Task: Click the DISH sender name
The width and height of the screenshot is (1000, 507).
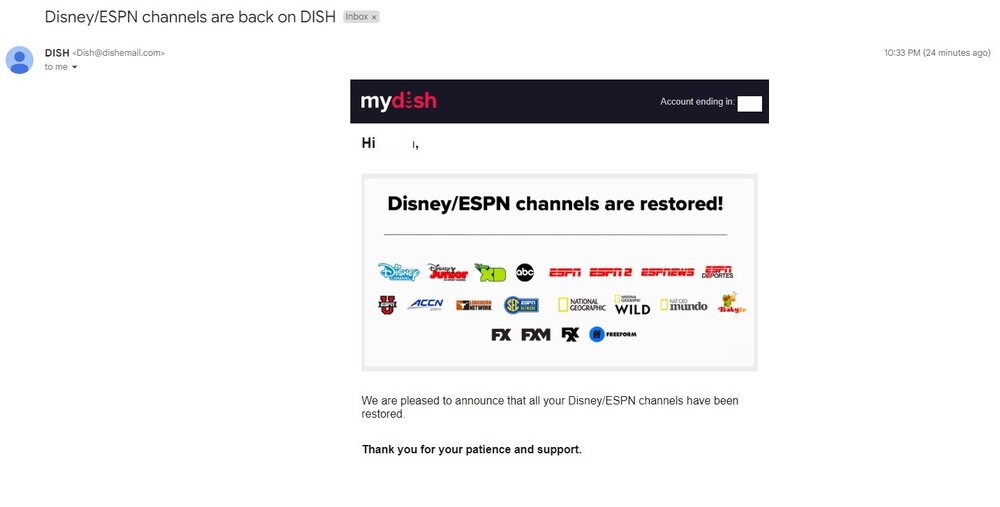Action: tap(57, 53)
